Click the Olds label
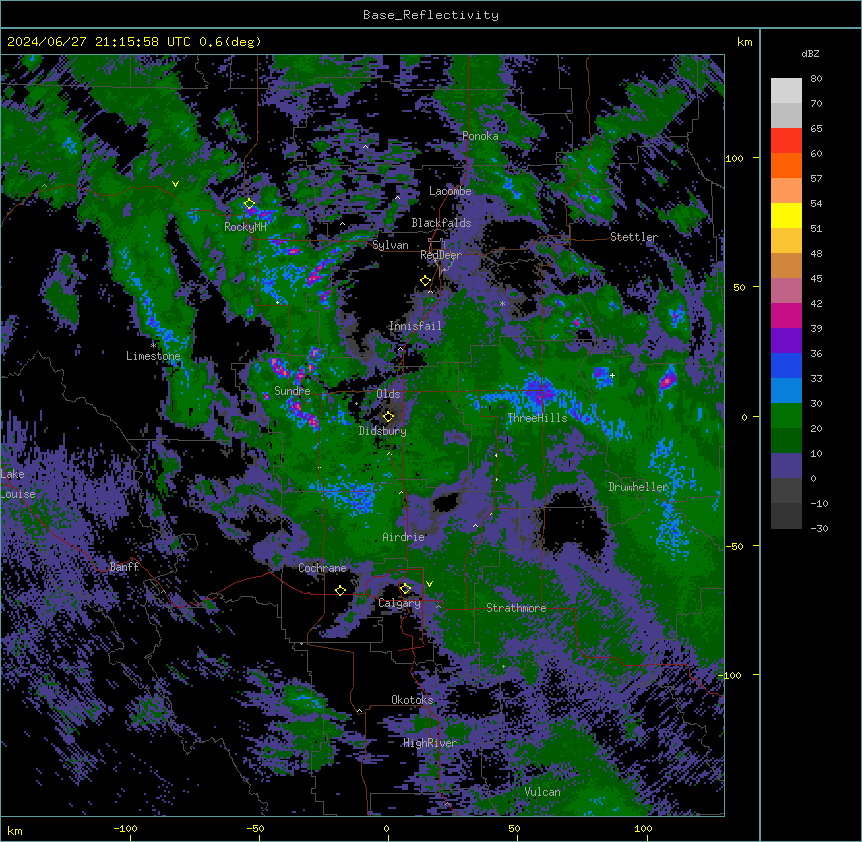This screenshot has height=842, width=862. [x=388, y=394]
